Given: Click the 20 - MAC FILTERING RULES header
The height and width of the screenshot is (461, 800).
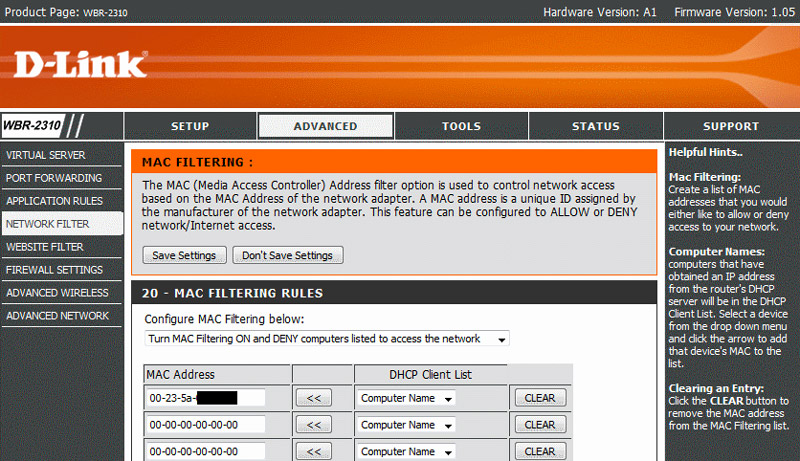Looking at the screenshot, I should (232, 293).
